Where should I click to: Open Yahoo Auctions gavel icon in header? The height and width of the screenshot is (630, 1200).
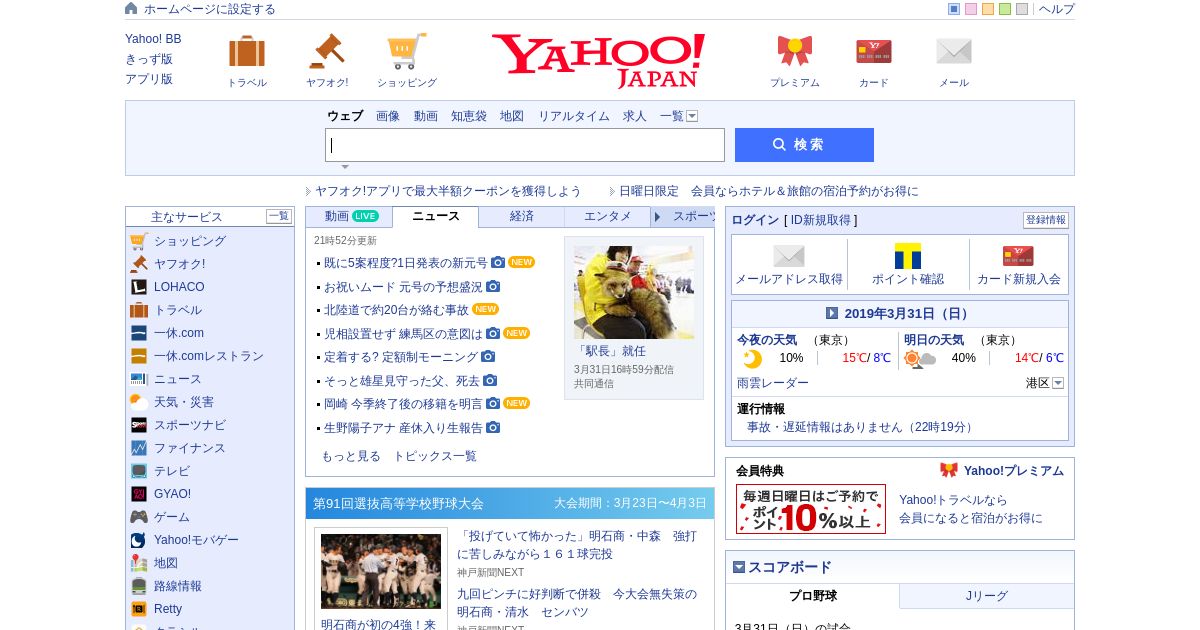[326, 51]
